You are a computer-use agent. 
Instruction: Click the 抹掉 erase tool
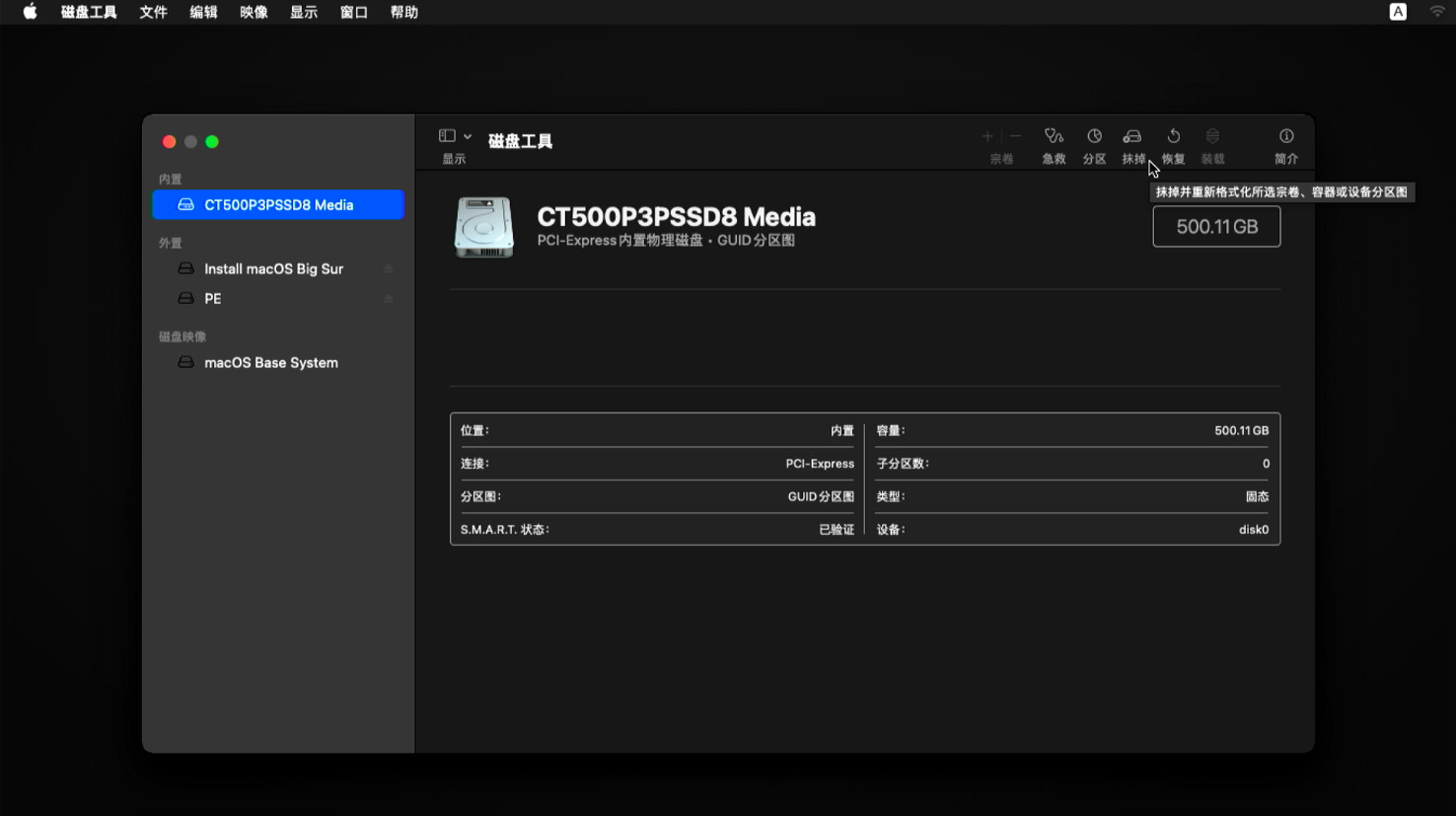(1133, 146)
